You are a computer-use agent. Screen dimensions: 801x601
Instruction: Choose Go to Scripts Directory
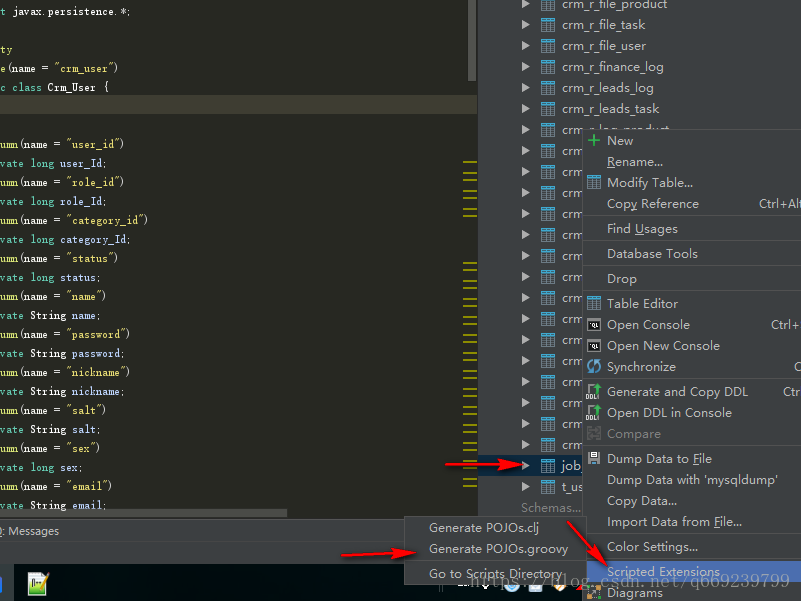click(495, 573)
